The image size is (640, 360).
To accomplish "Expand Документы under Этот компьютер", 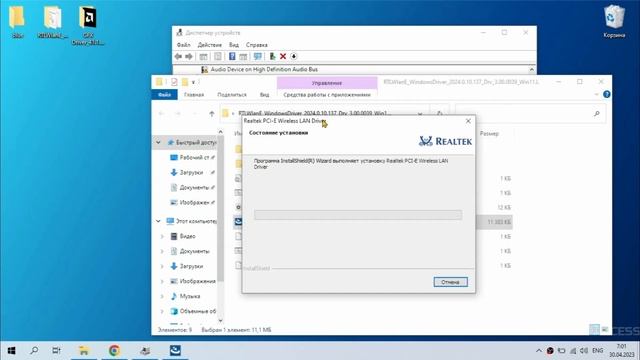I will tap(162, 251).
